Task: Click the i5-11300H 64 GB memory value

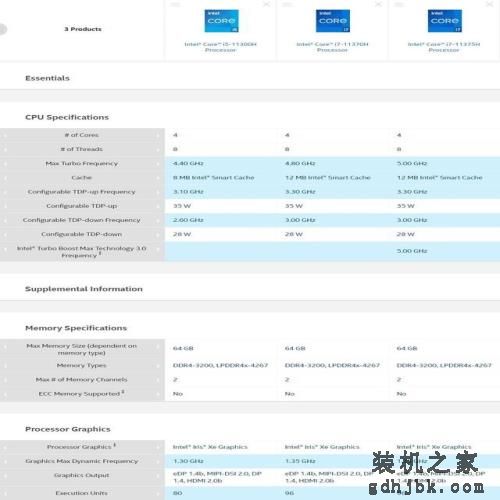Action: point(183,348)
